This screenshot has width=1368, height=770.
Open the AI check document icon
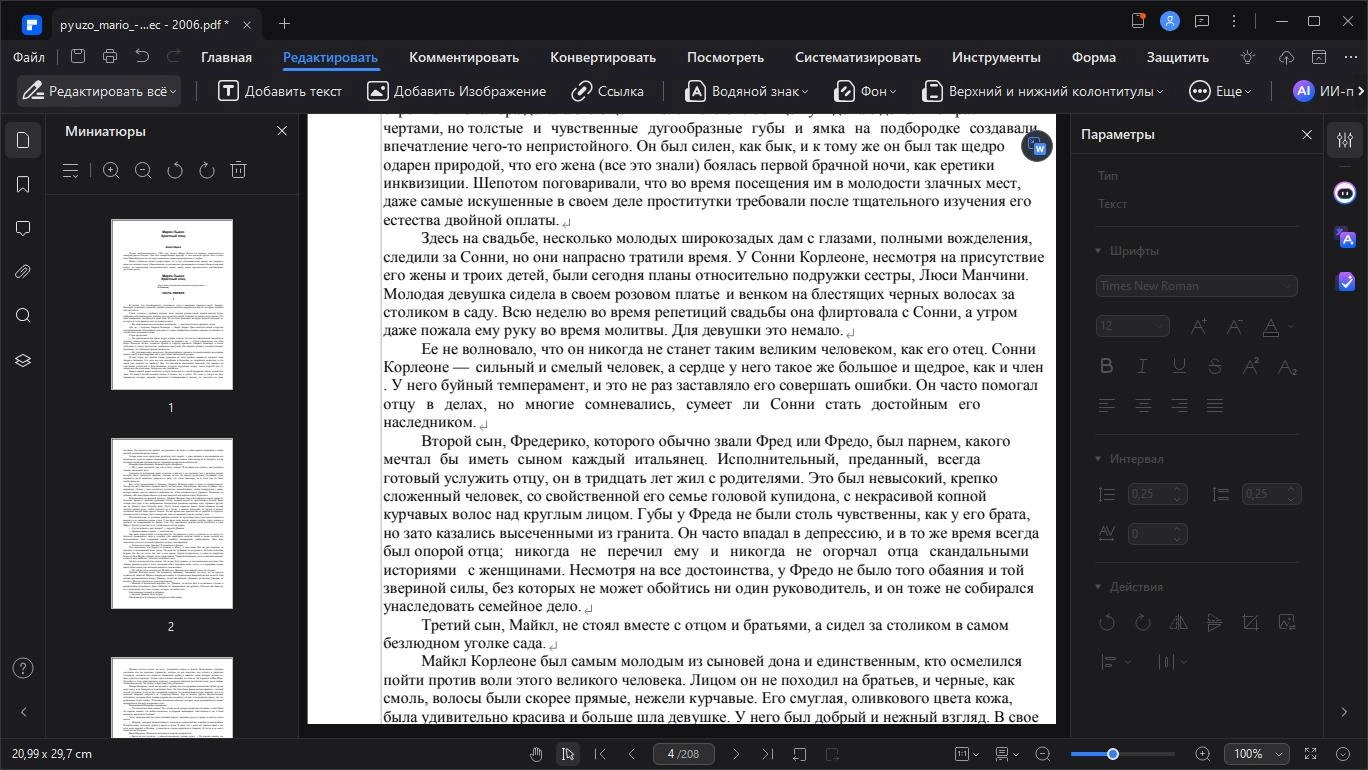1345,281
